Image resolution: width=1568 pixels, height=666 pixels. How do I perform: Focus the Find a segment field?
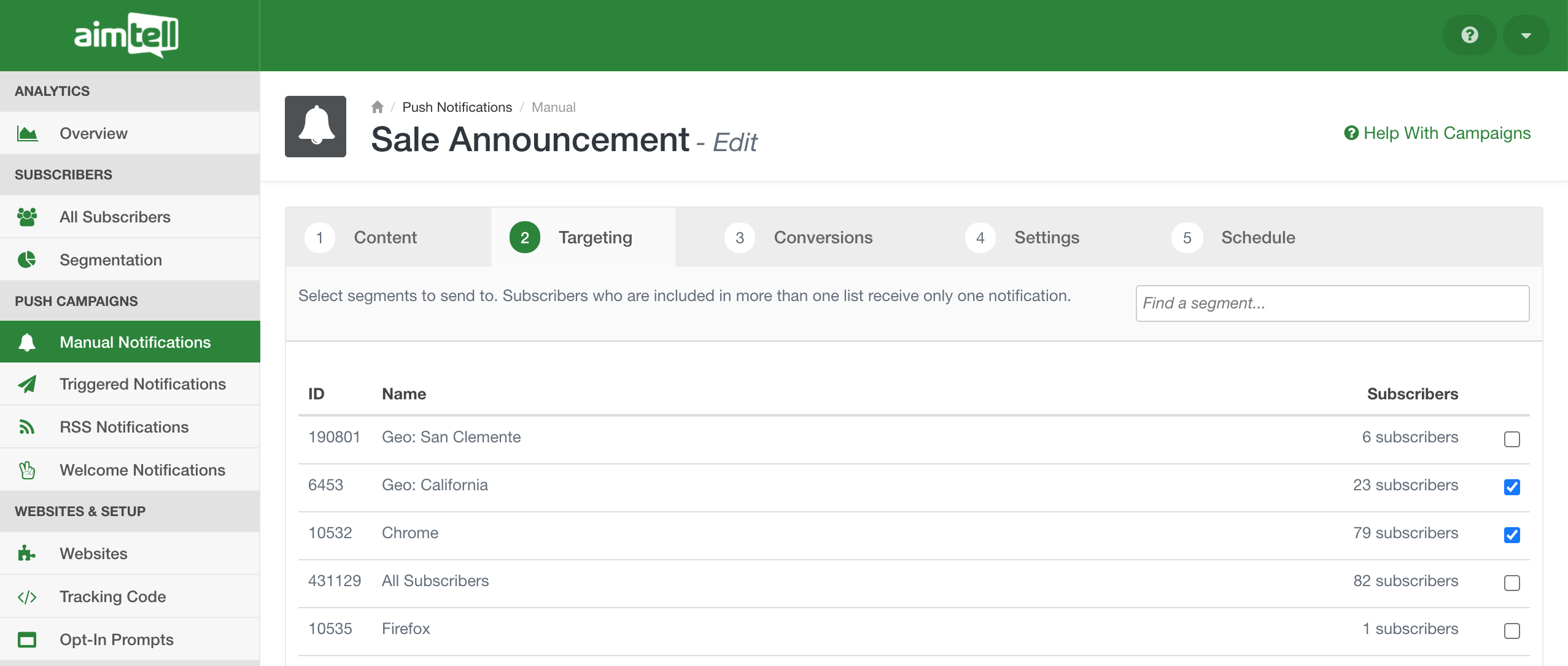[x=1332, y=303]
